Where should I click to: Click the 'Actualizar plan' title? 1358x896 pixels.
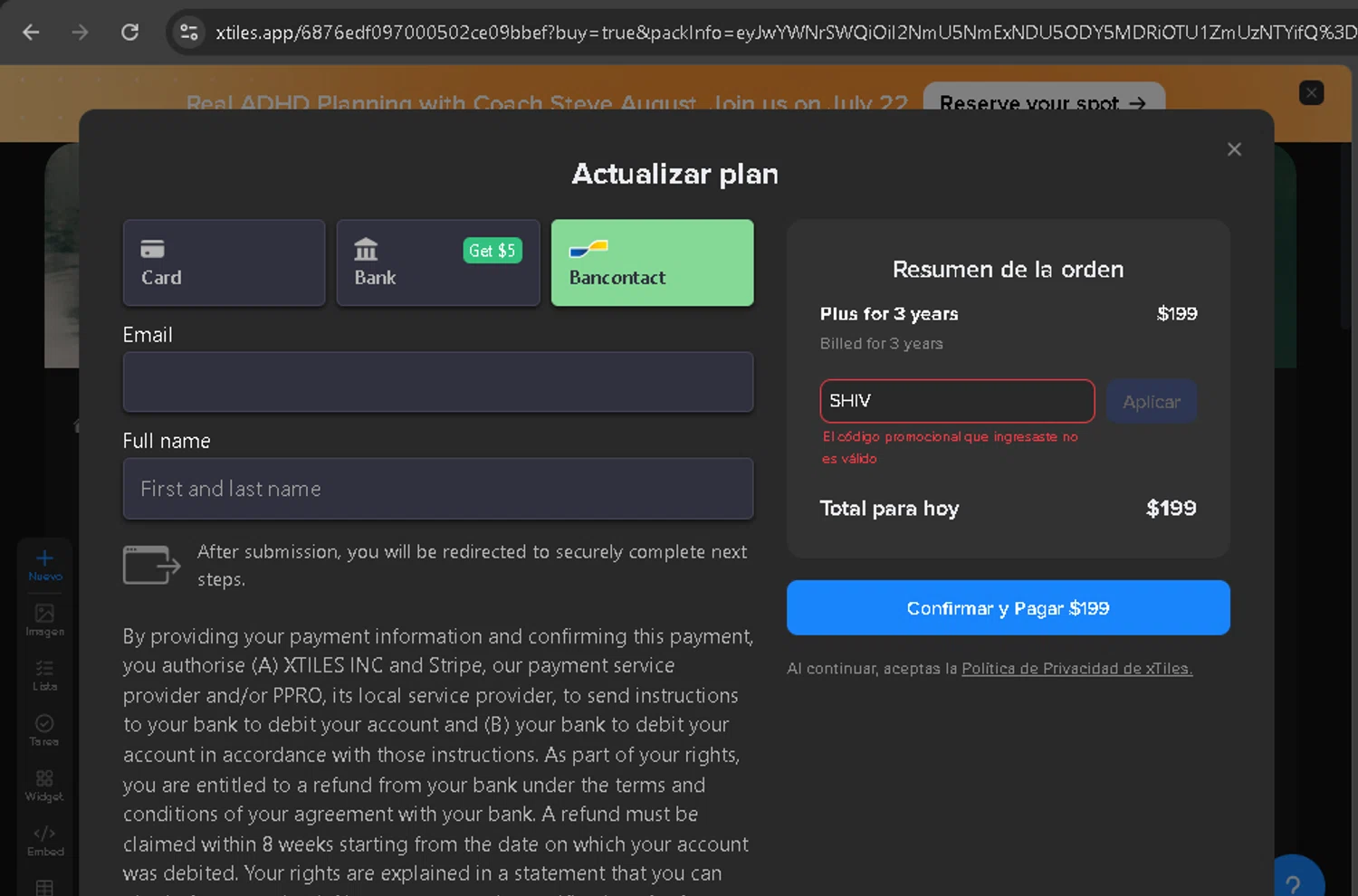[x=675, y=174]
